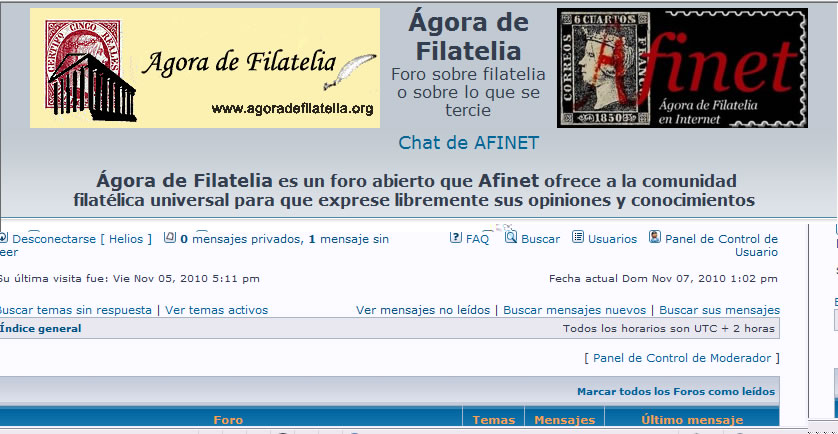Open Panel de Control de Moderador

(682, 358)
